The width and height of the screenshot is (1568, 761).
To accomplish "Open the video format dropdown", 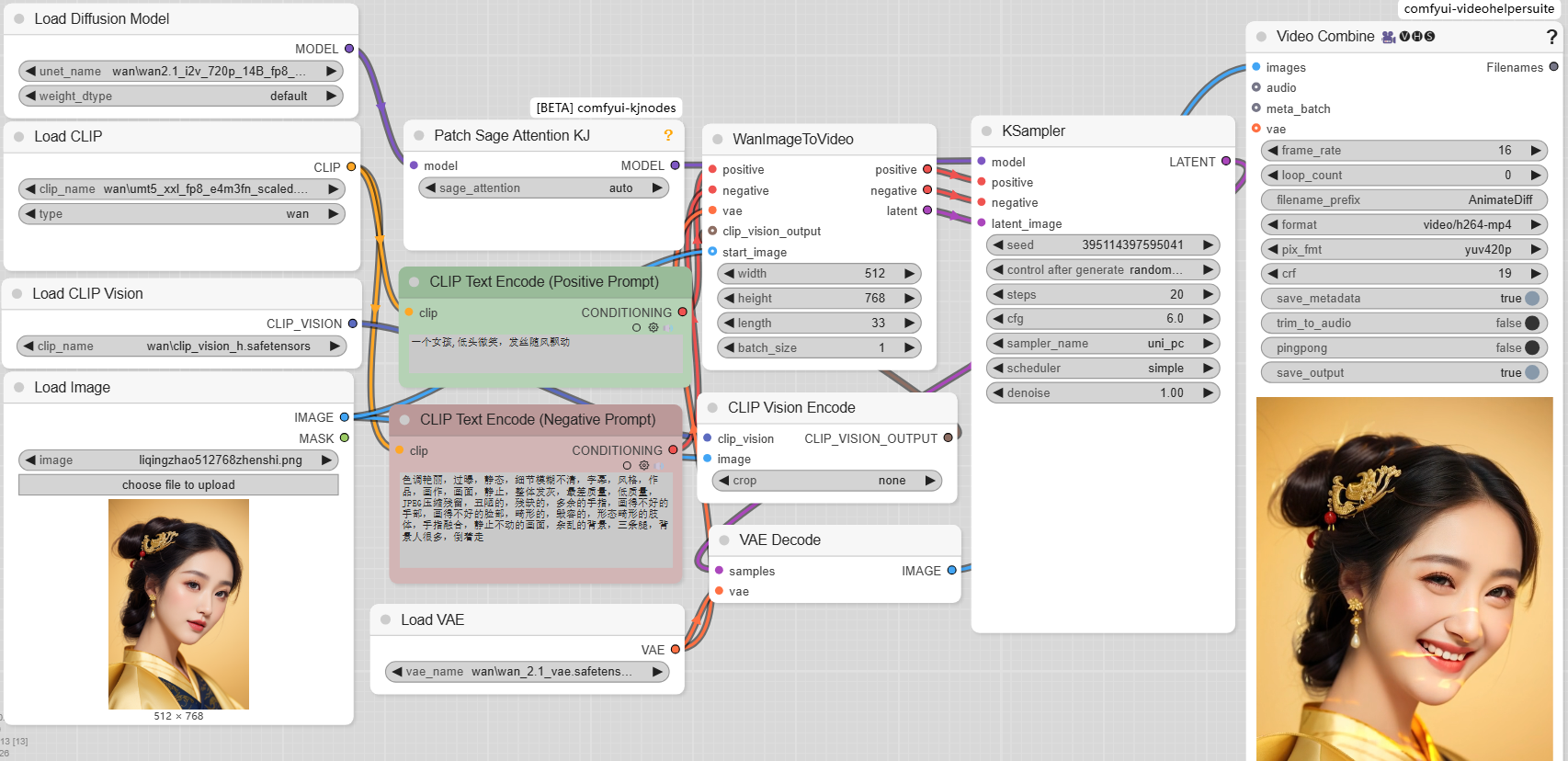I will point(1404,224).
